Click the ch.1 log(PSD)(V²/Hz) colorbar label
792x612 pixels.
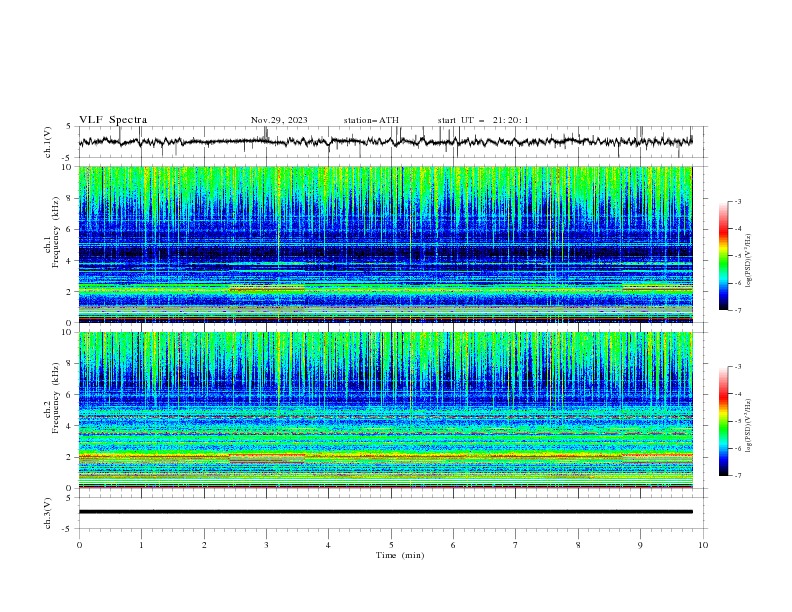(749, 261)
